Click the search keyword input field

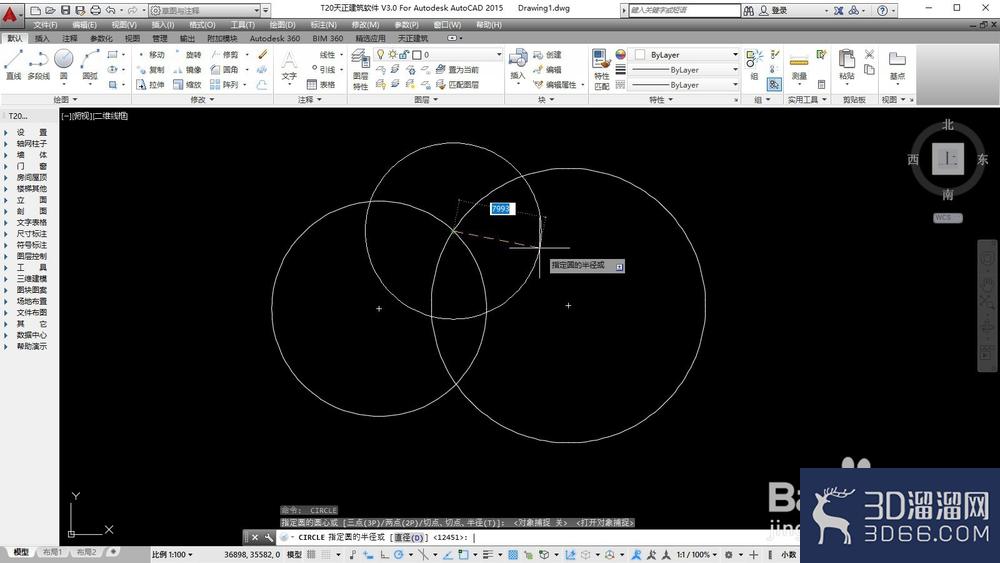pyautogui.click(x=685, y=10)
